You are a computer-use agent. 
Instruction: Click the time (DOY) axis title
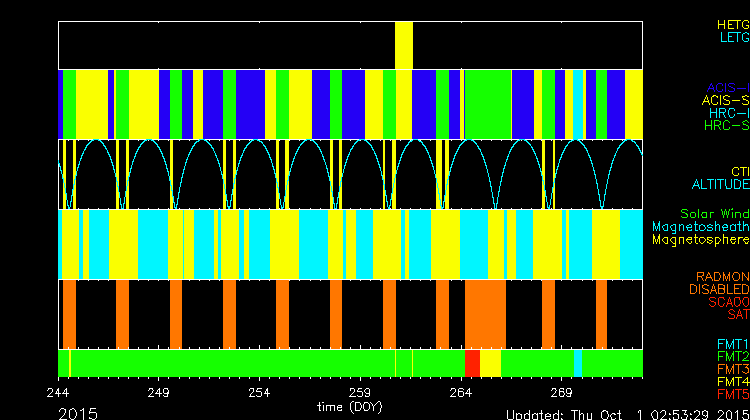point(350,407)
